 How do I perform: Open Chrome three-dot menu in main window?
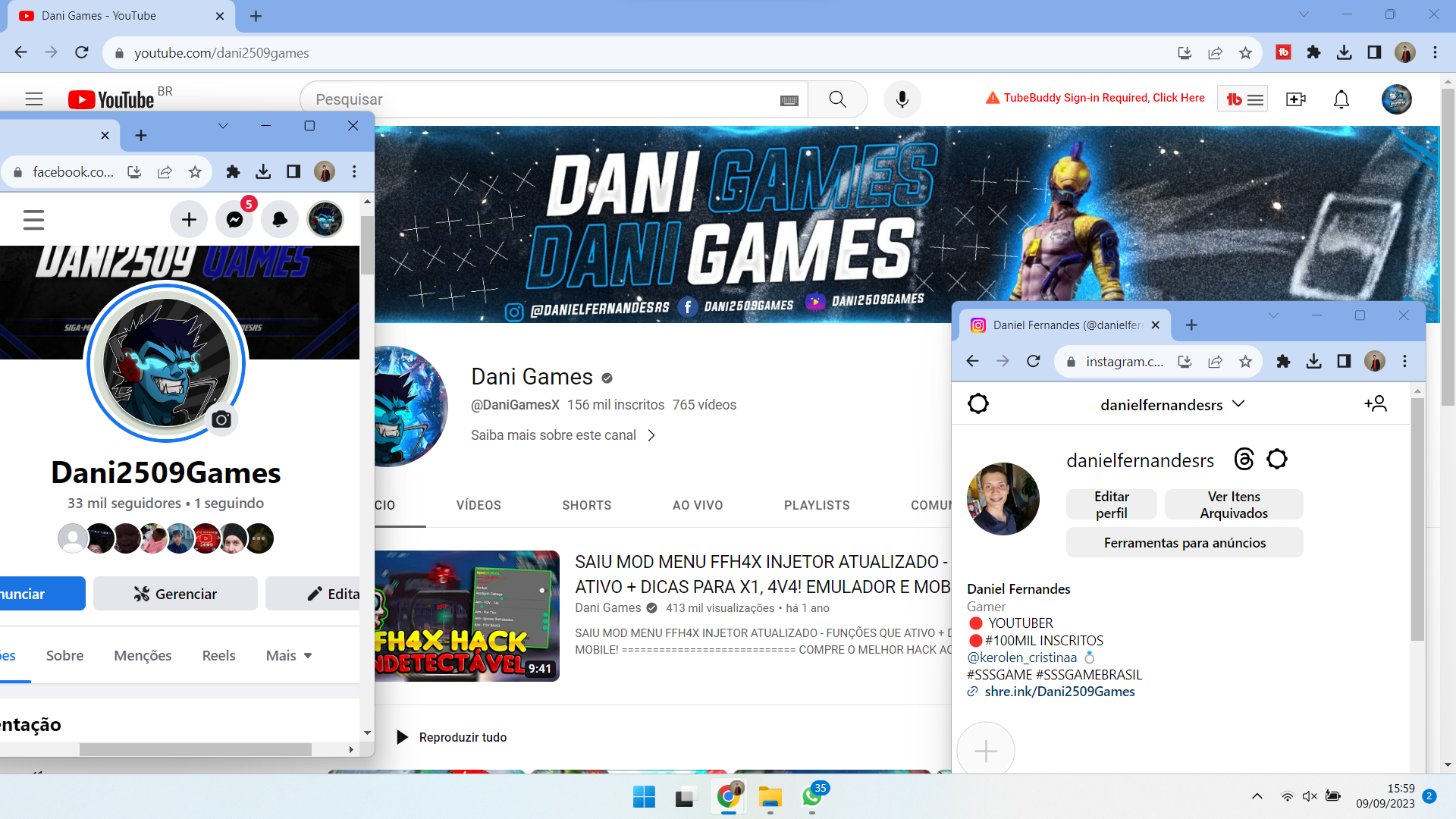coord(1435,52)
